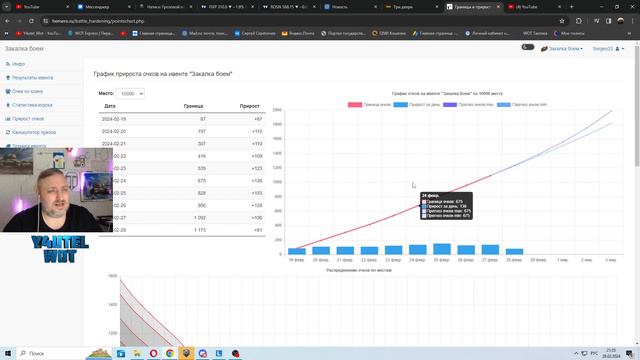Click the Закалка боем site title

[x=24, y=49]
